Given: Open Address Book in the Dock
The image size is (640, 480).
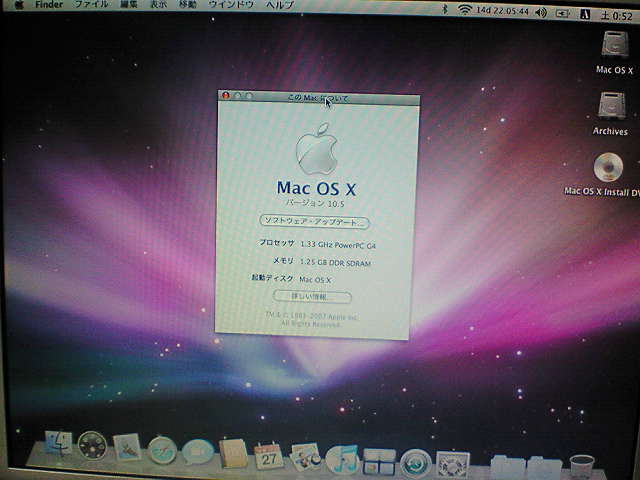Looking at the screenshot, I should click(x=233, y=453).
